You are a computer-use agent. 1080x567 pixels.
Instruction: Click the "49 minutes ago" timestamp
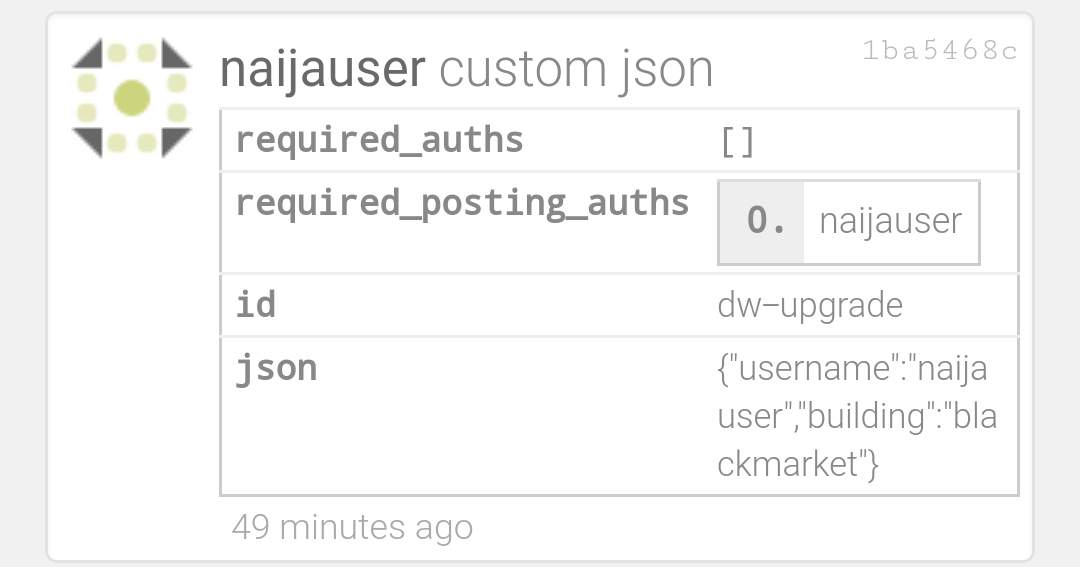[x=352, y=527]
